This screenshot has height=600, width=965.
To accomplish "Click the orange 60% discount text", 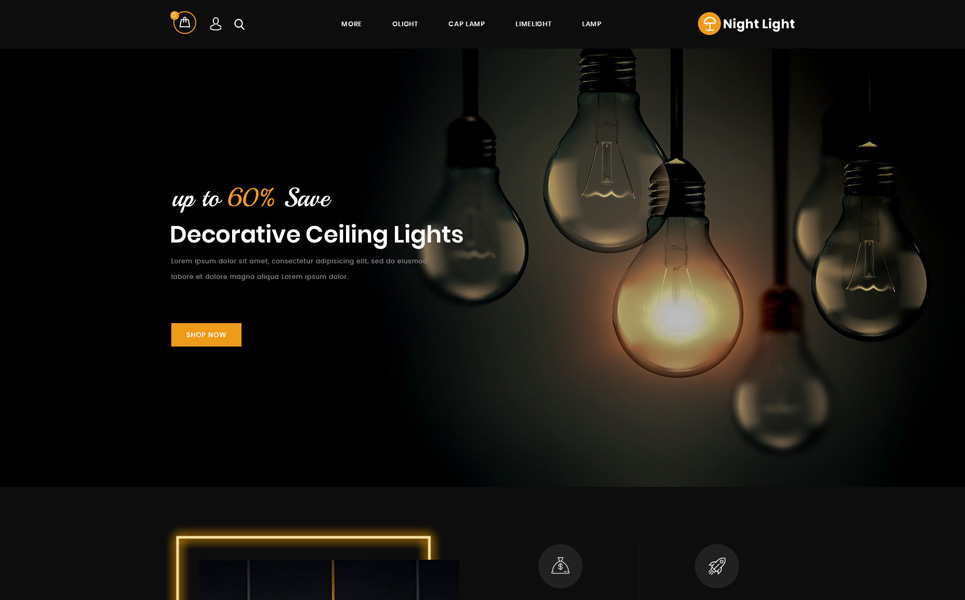I will pos(251,198).
